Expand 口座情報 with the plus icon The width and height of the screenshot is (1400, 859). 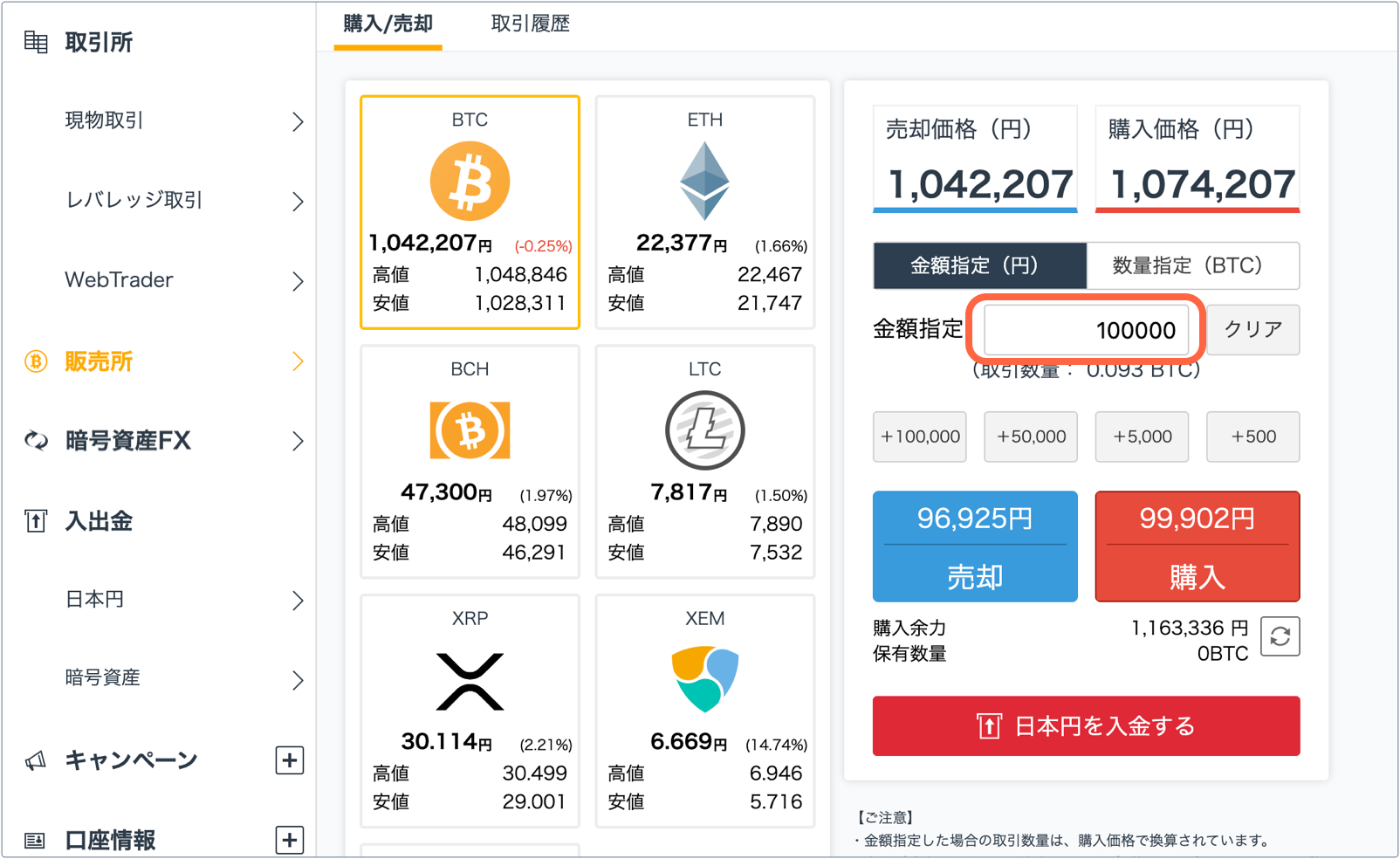coord(290,841)
